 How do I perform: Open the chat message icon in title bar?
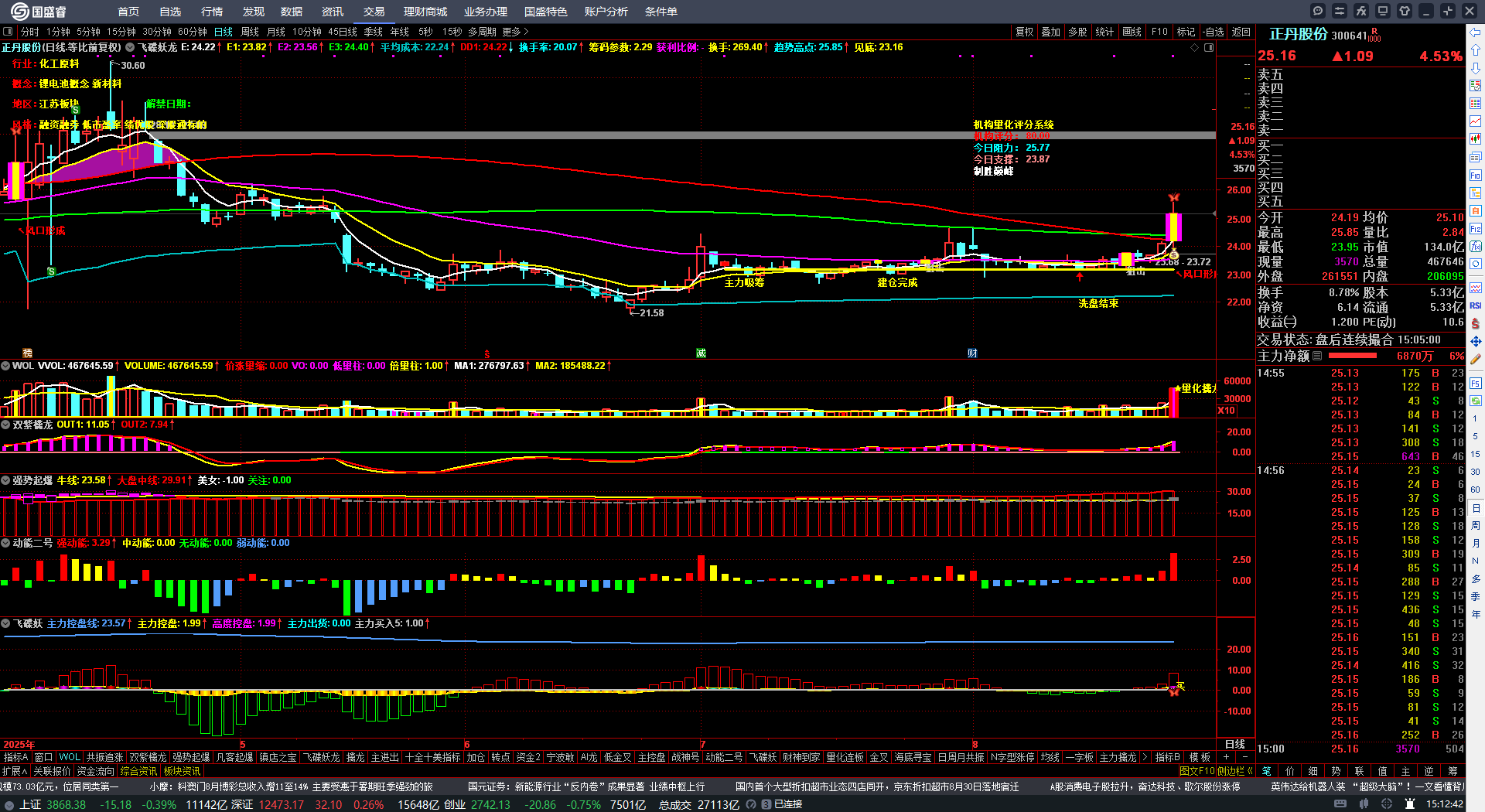(x=1318, y=11)
